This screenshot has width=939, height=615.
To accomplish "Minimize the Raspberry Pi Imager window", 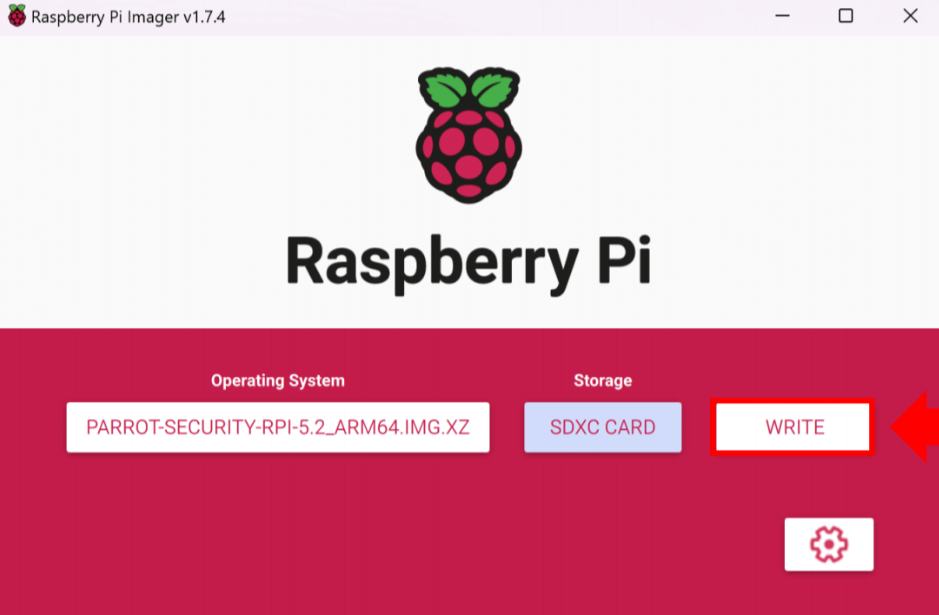I will tap(782, 16).
